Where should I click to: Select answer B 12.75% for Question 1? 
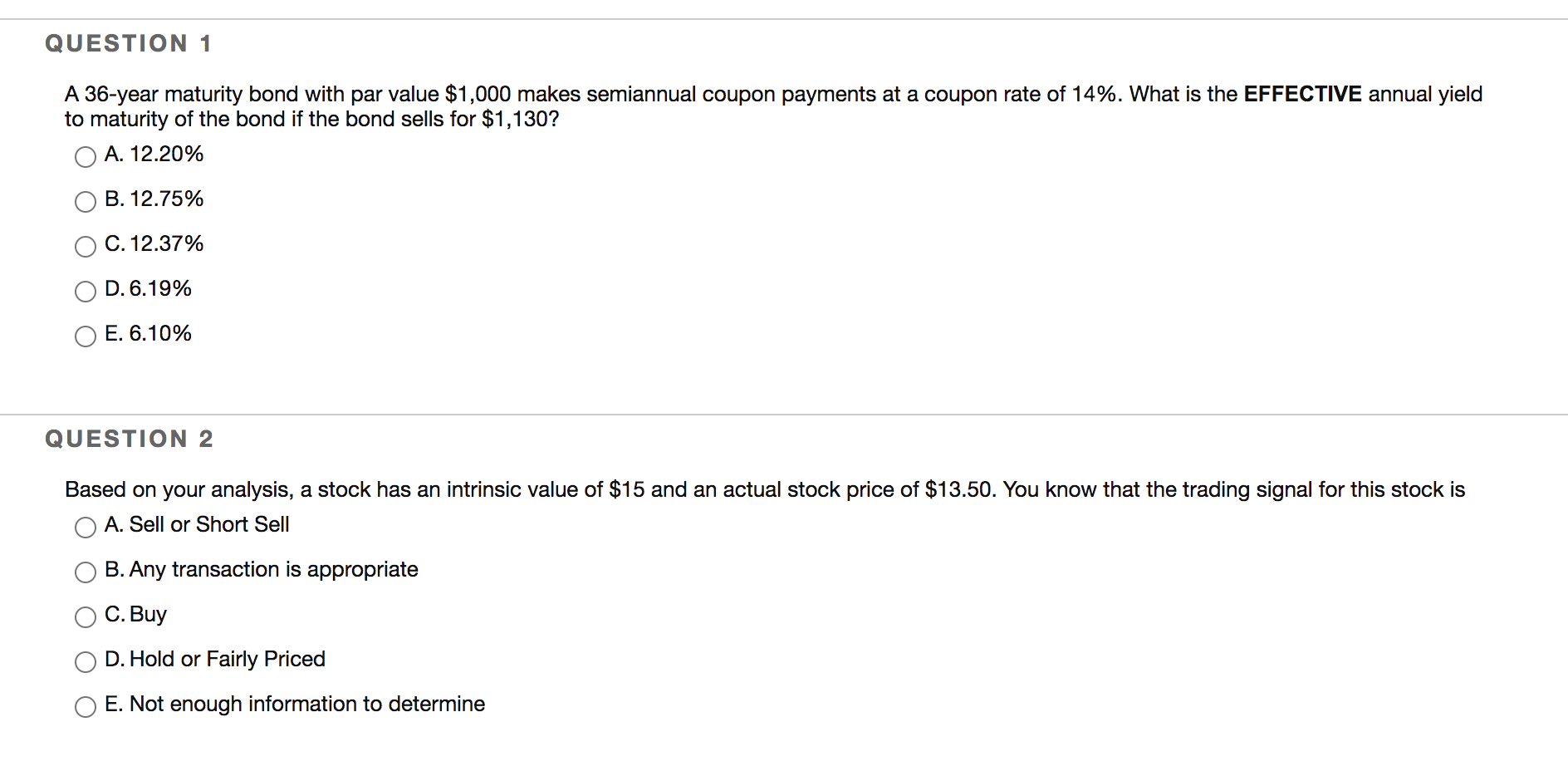[85, 201]
